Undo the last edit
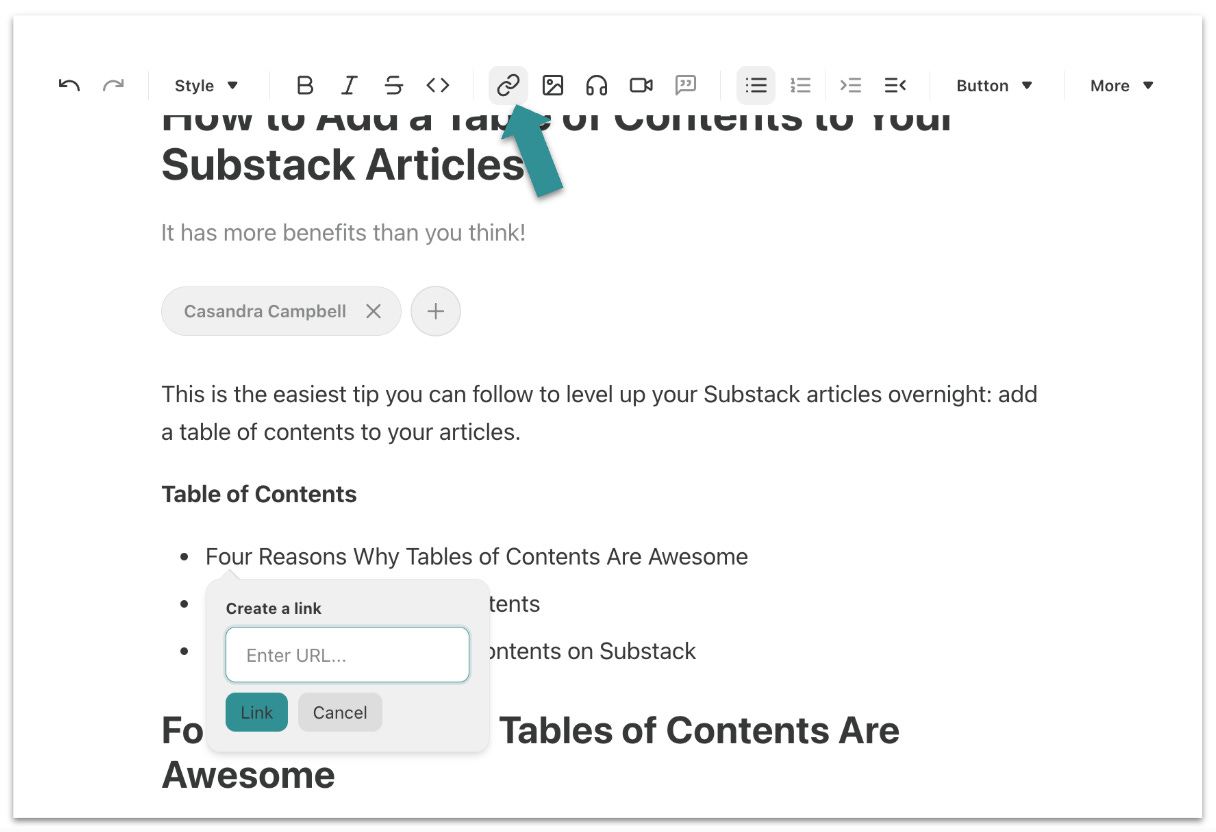1216x832 pixels. tap(69, 86)
